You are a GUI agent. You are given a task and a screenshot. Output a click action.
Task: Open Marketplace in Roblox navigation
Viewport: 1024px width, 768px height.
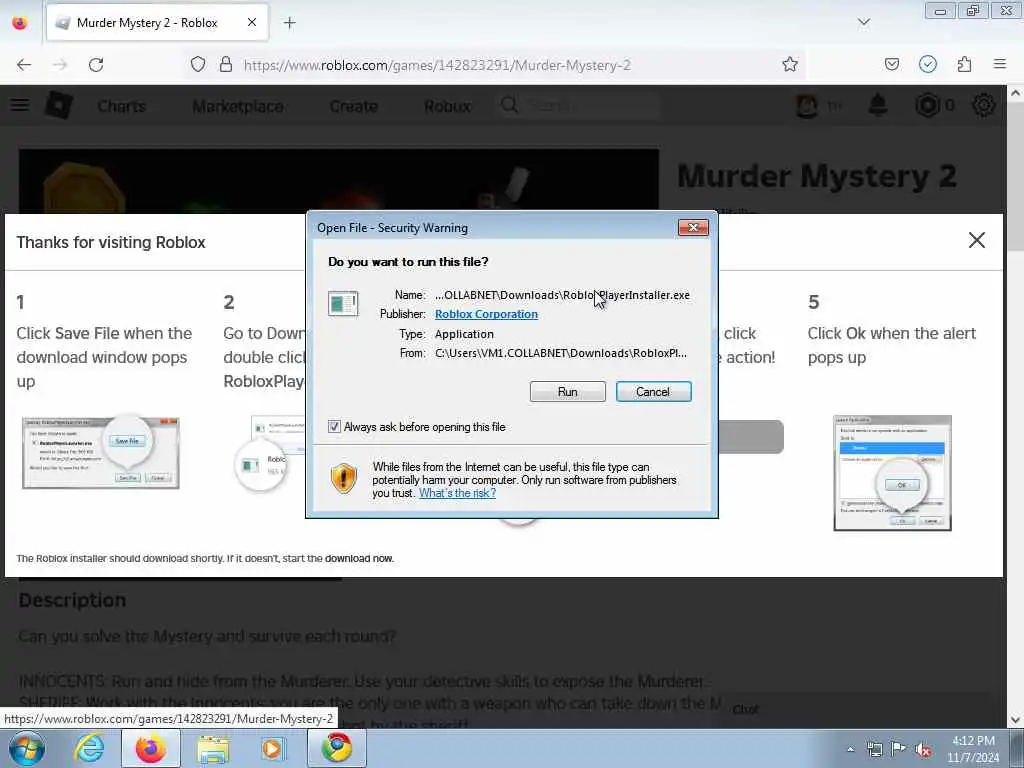[238, 106]
